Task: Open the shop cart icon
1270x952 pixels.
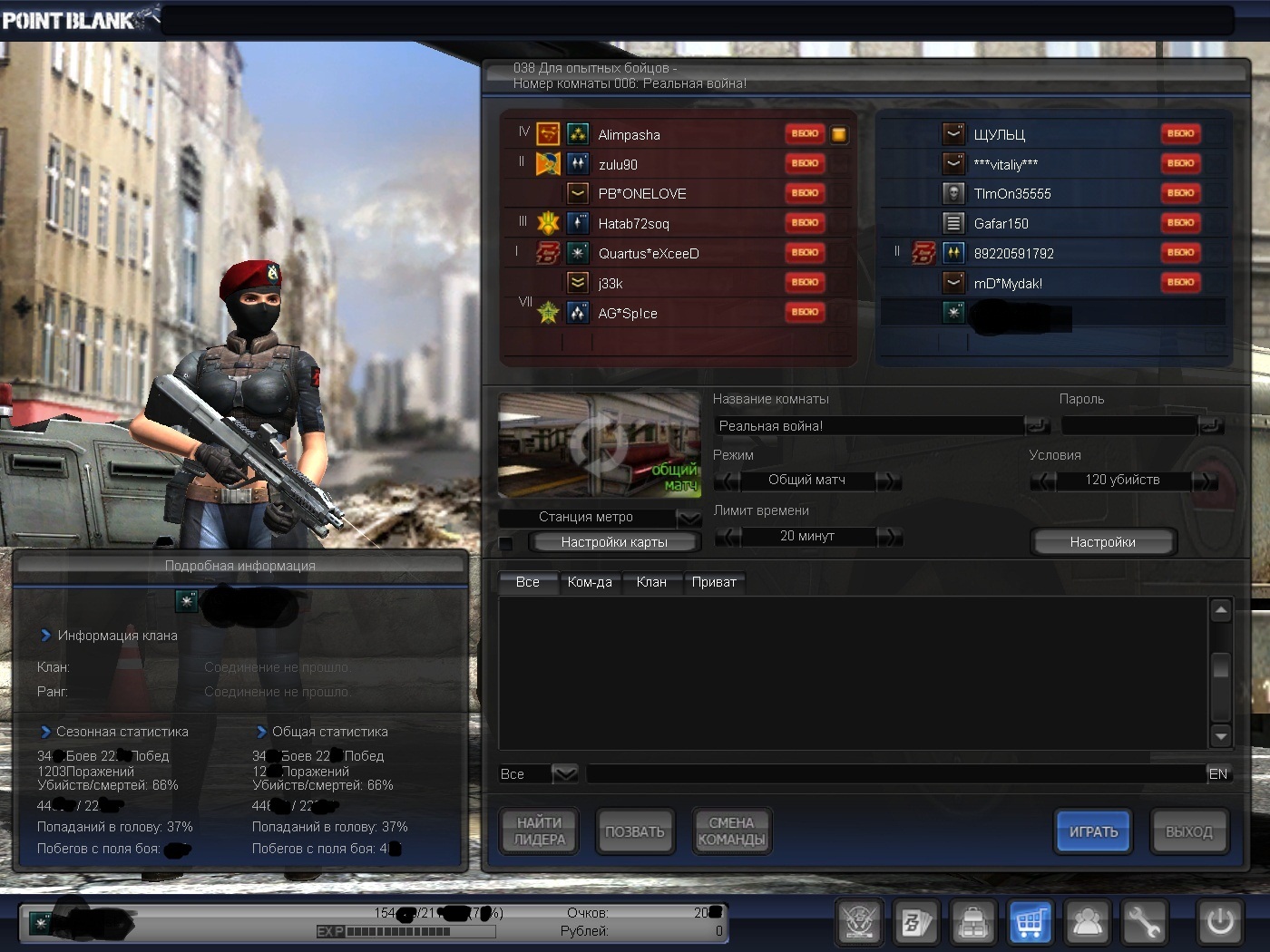Action: [x=1030, y=923]
